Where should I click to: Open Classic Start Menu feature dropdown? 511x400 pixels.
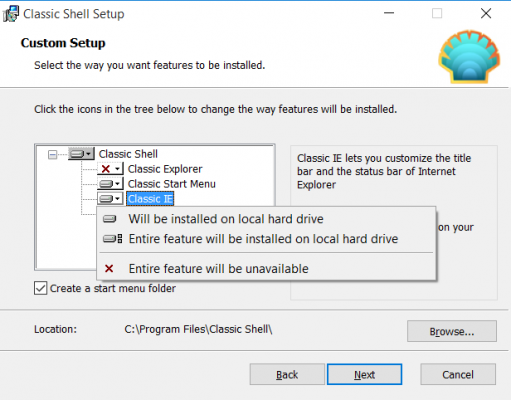[x=110, y=184]
